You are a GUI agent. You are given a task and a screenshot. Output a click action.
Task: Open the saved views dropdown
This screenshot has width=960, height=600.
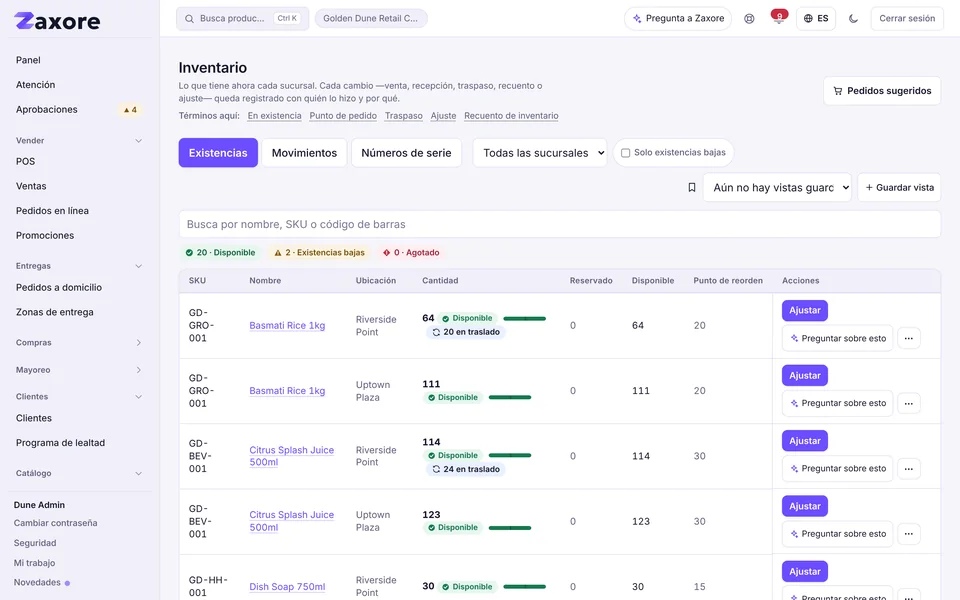point(777,187)
